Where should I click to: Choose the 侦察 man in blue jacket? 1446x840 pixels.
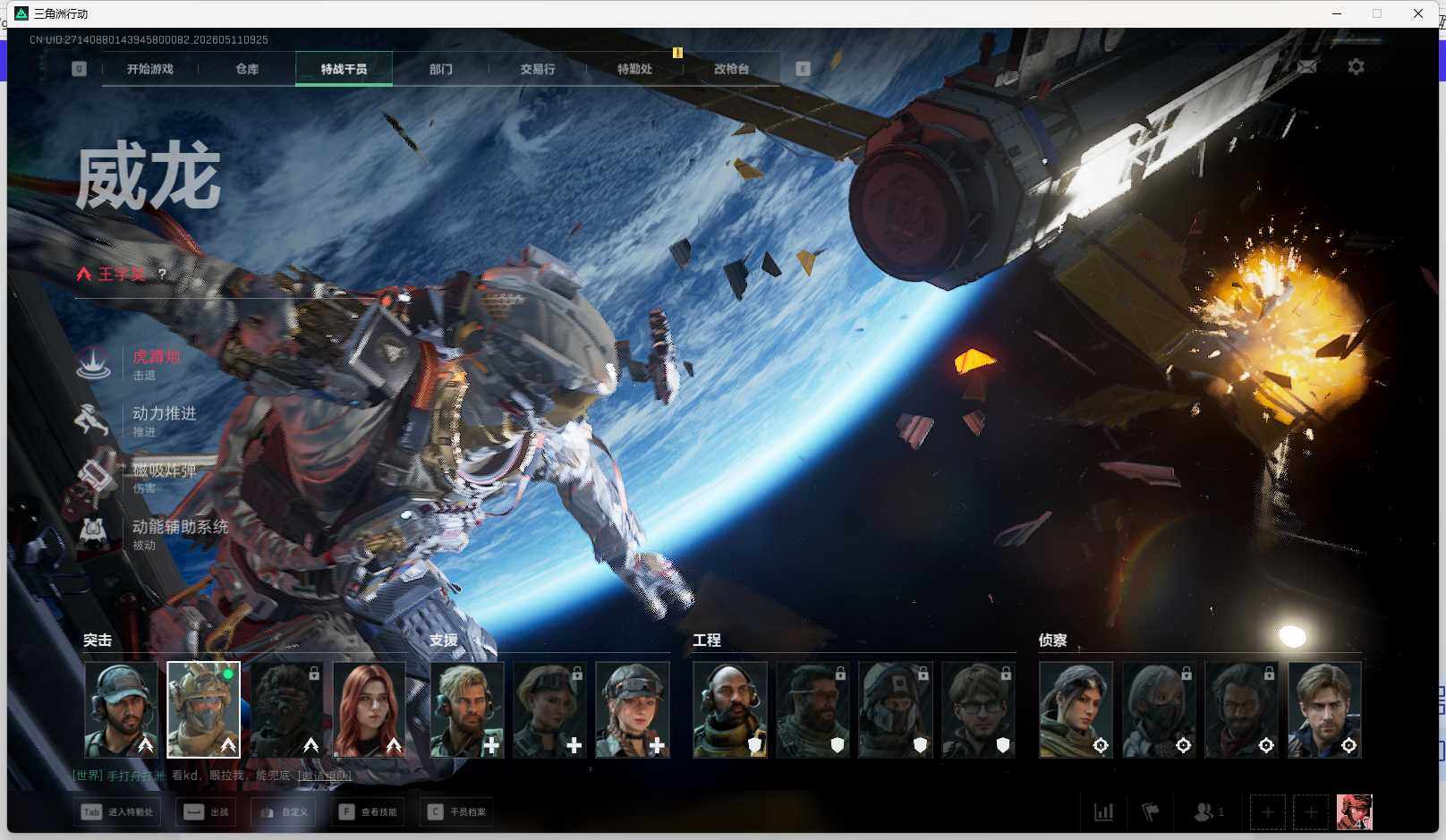pos(1324,709)
